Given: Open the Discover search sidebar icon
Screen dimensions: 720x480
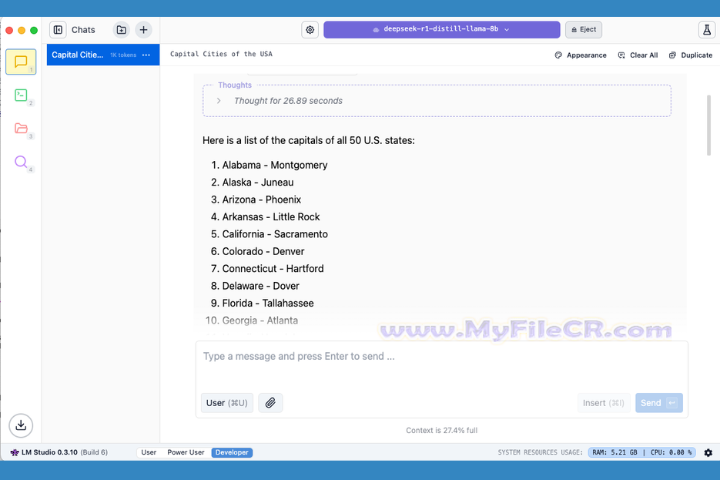Looking at the screenshot, I should [21, 162].
